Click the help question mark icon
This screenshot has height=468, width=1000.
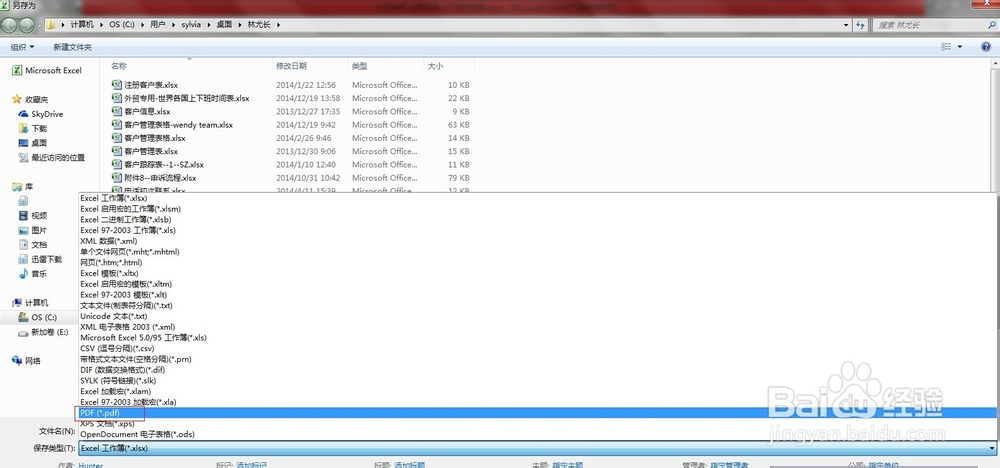point(986,47)
